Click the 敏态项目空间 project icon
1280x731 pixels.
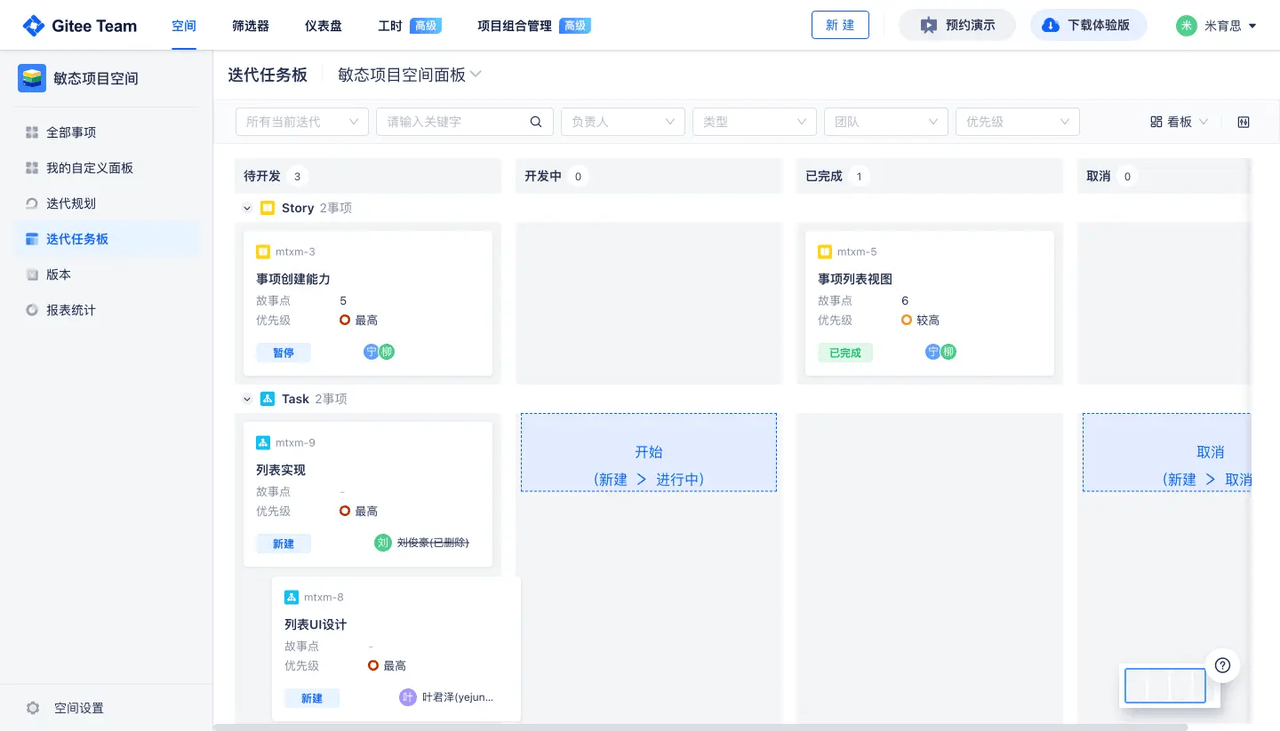(x=32, y=78)
